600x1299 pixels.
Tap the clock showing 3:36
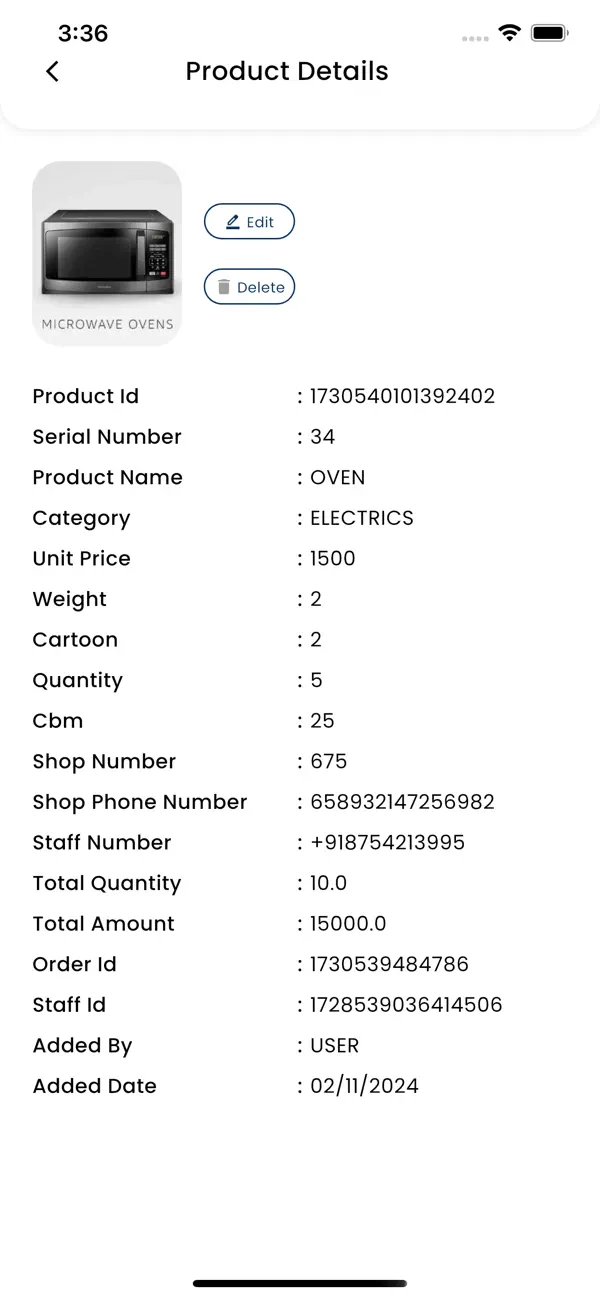83,33
